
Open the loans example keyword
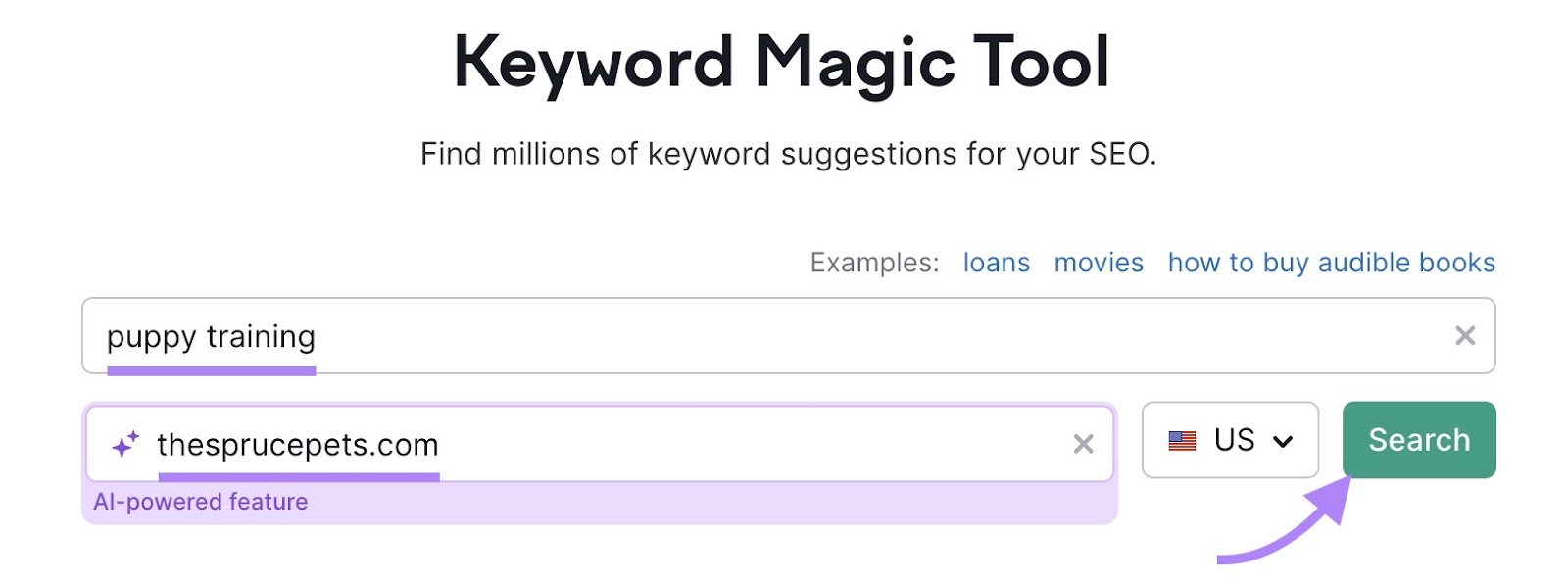[996, 263]
